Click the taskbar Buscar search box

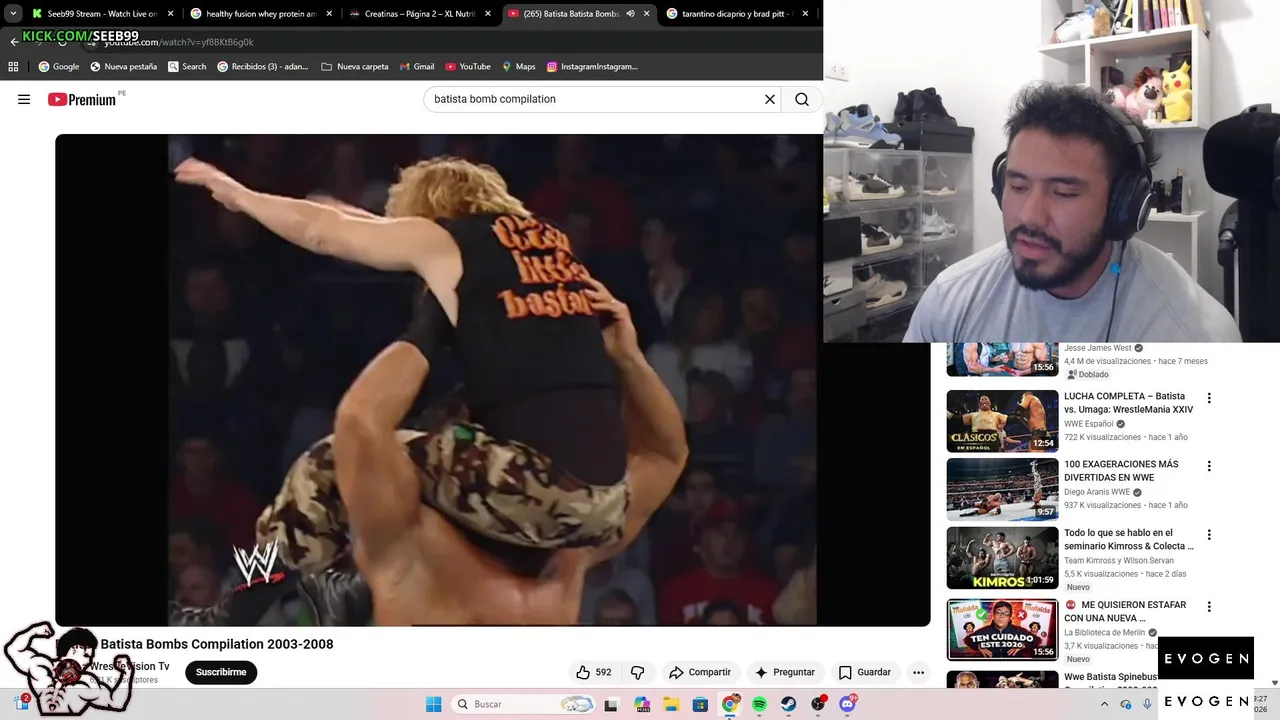[x=523, y=704]
